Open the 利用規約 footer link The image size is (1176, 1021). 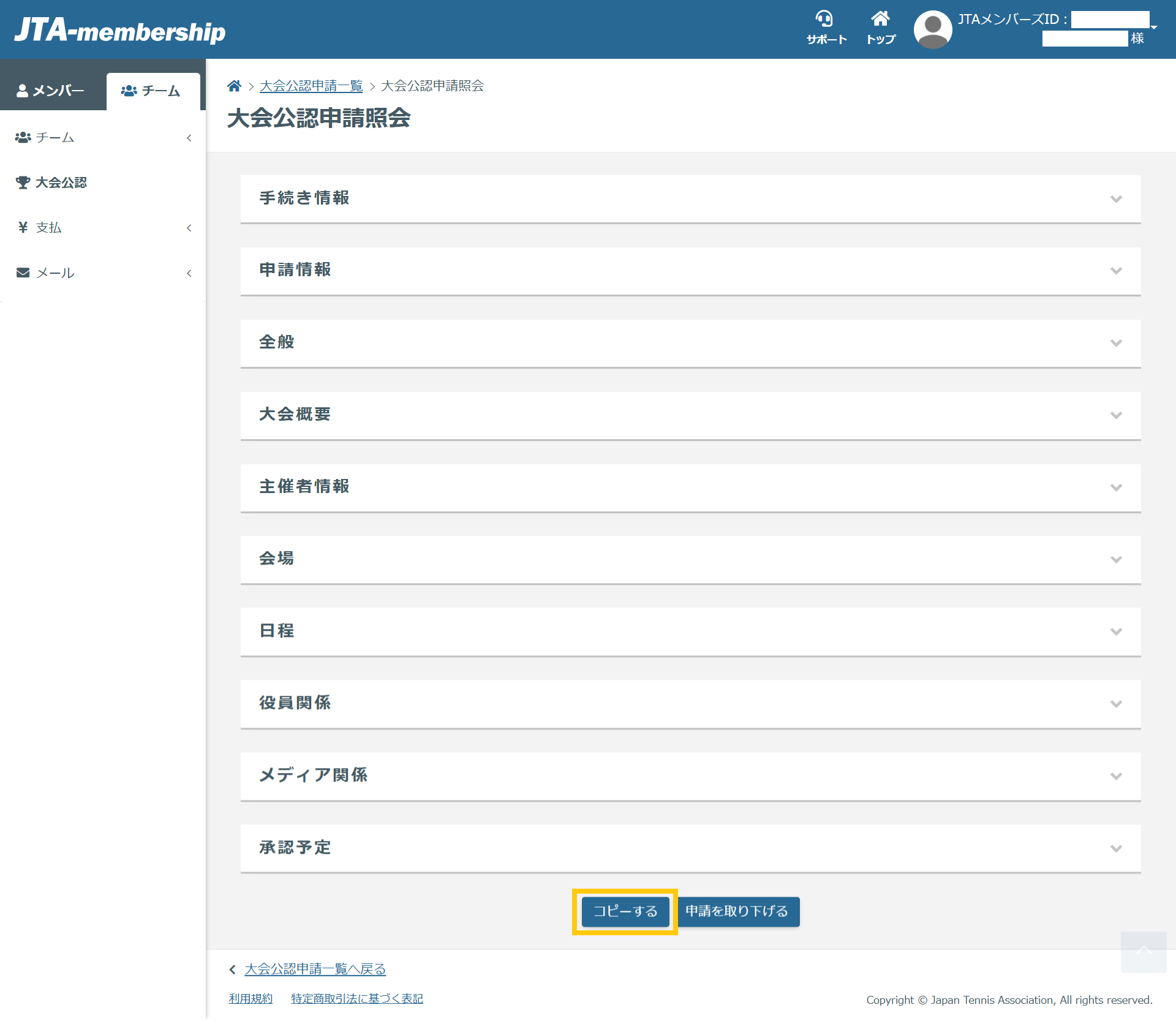pyautogui.click(x=251, y=998)
